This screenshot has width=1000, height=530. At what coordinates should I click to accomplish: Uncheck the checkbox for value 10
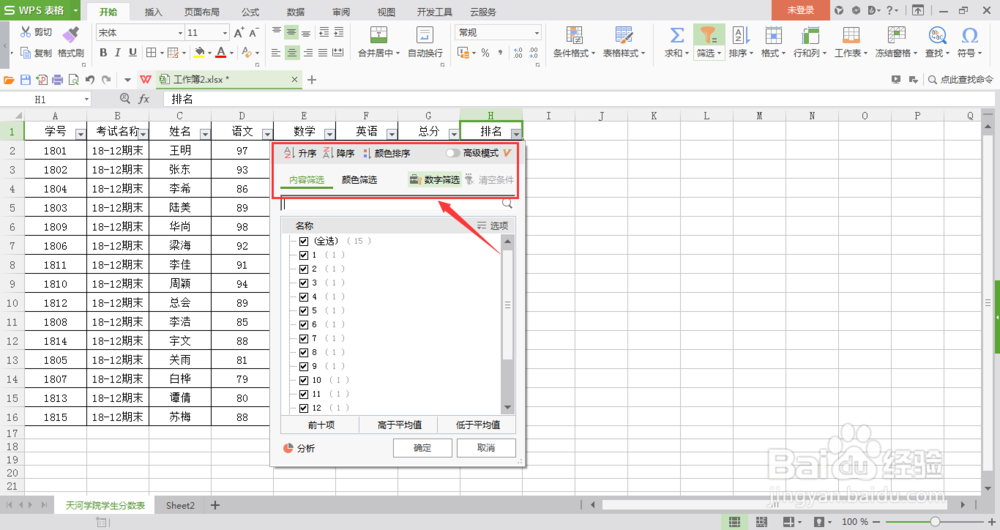(304, 381)
